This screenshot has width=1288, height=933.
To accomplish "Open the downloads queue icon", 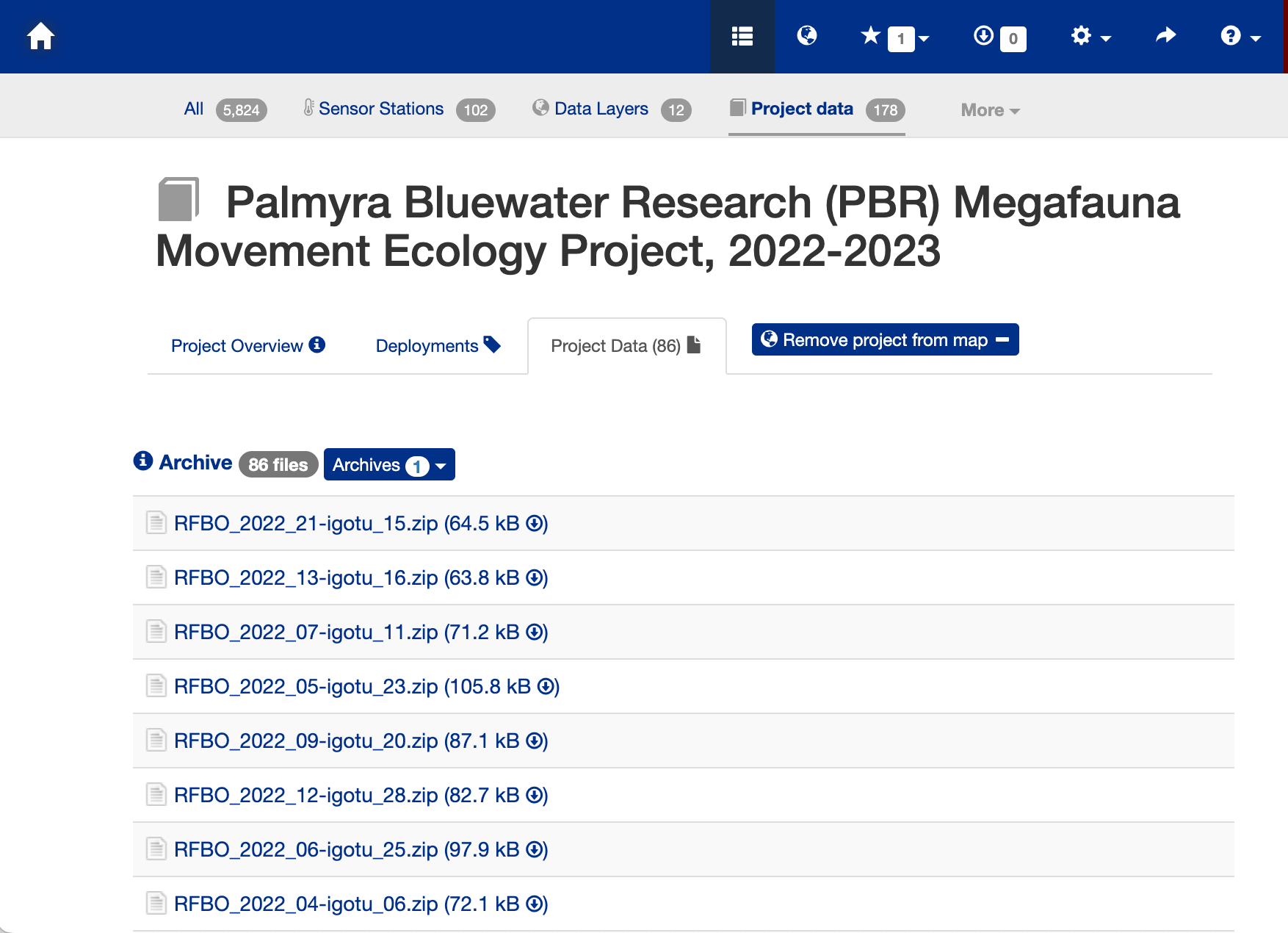I will (x=983, y=37).
